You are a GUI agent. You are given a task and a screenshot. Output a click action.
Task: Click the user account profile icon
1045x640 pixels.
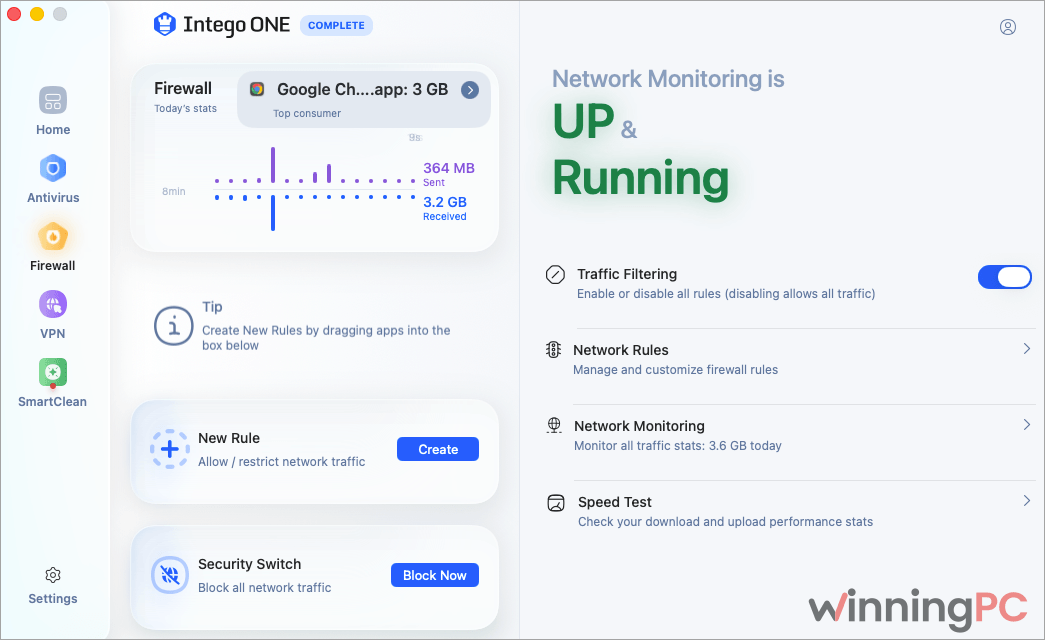click(1008, 27)
